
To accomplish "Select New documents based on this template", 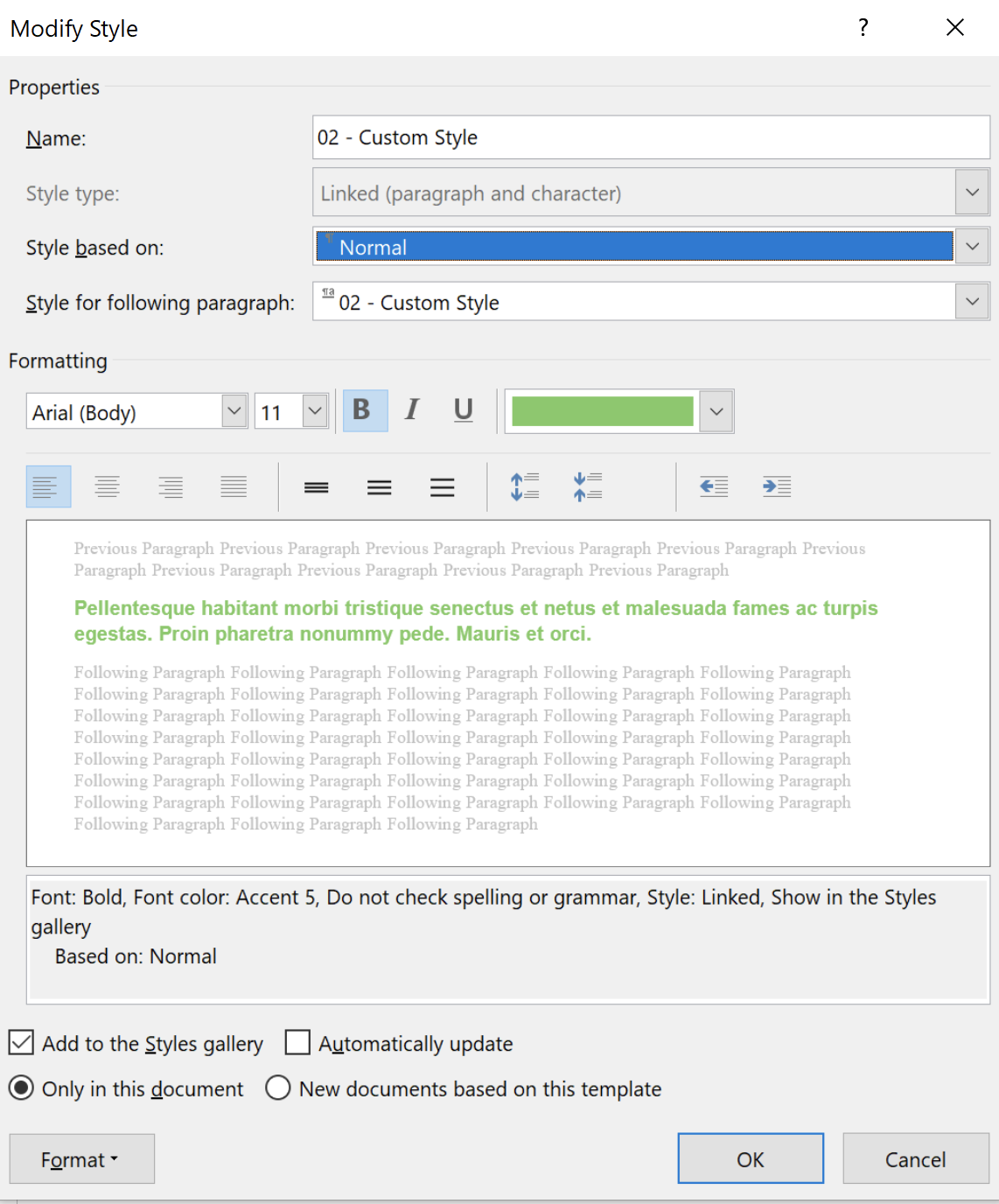I will 278,1088.
